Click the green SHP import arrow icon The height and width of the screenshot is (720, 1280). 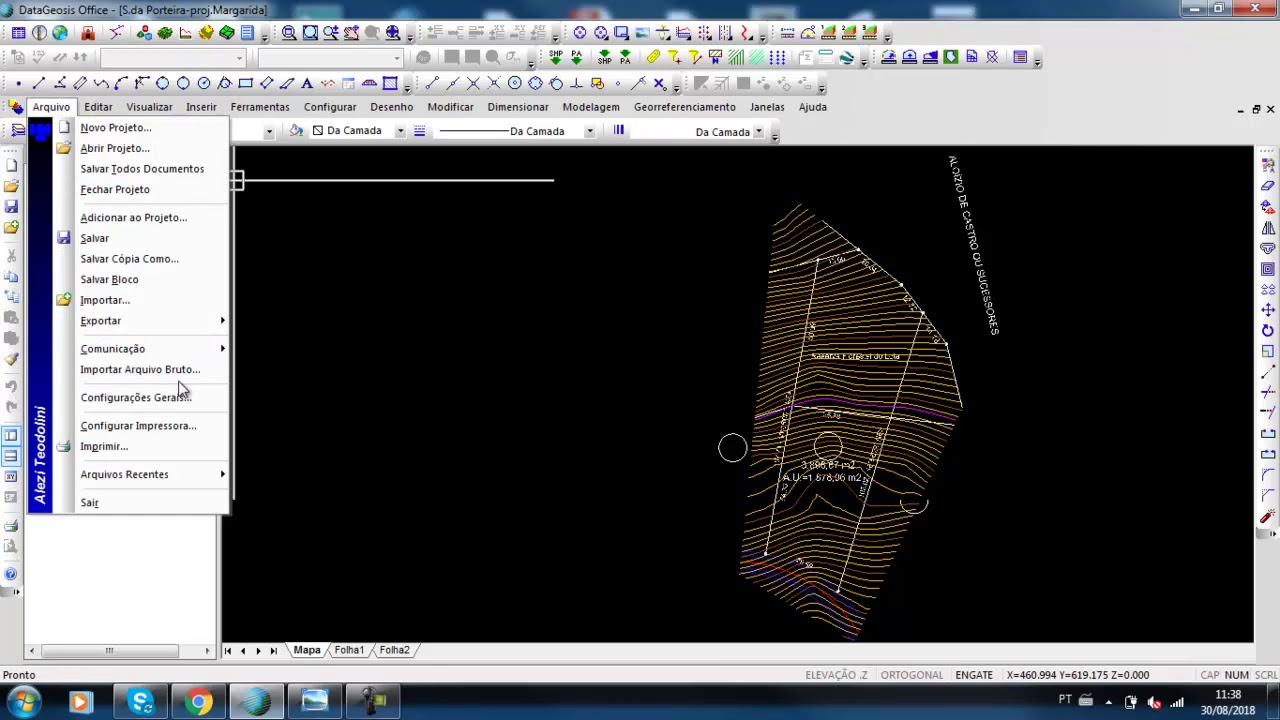pos(555,58)
